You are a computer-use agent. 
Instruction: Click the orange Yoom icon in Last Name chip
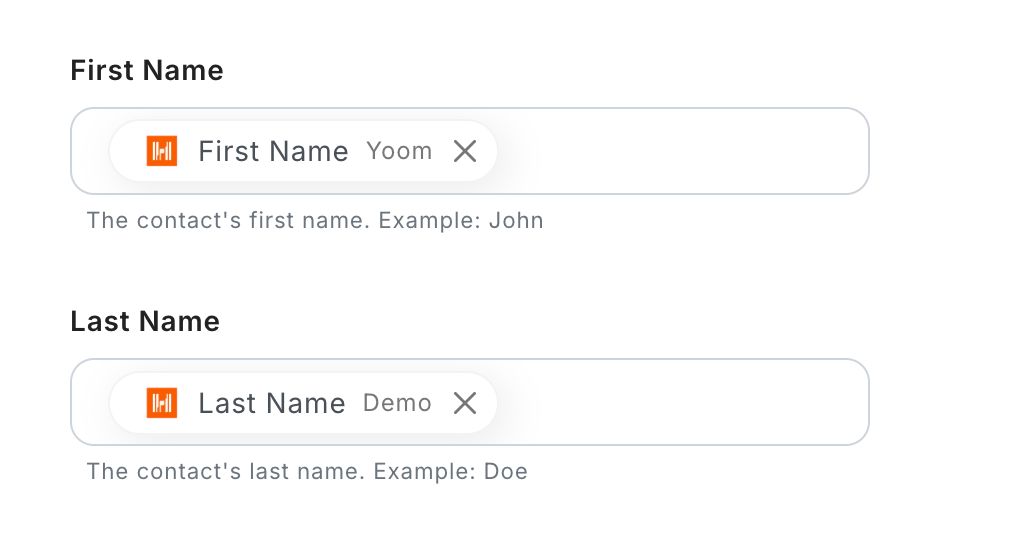pos(162,403)
